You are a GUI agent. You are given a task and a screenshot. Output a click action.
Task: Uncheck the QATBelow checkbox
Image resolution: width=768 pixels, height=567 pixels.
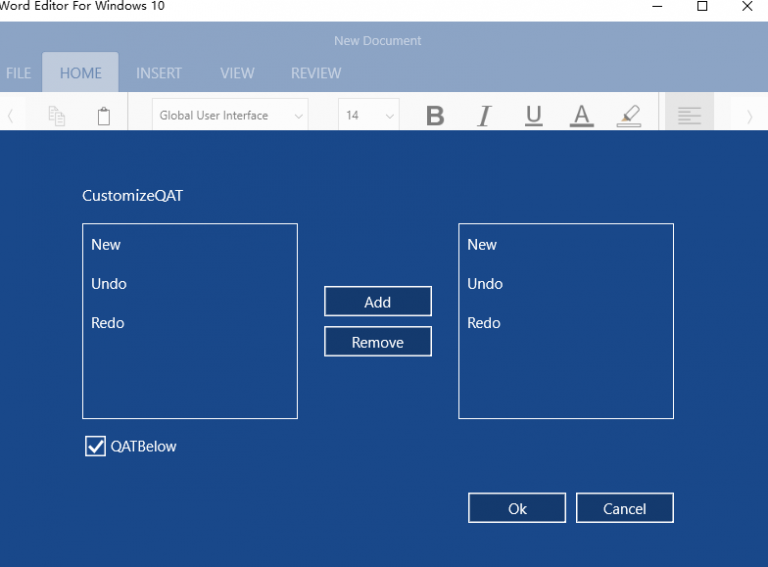pos(96,446)
